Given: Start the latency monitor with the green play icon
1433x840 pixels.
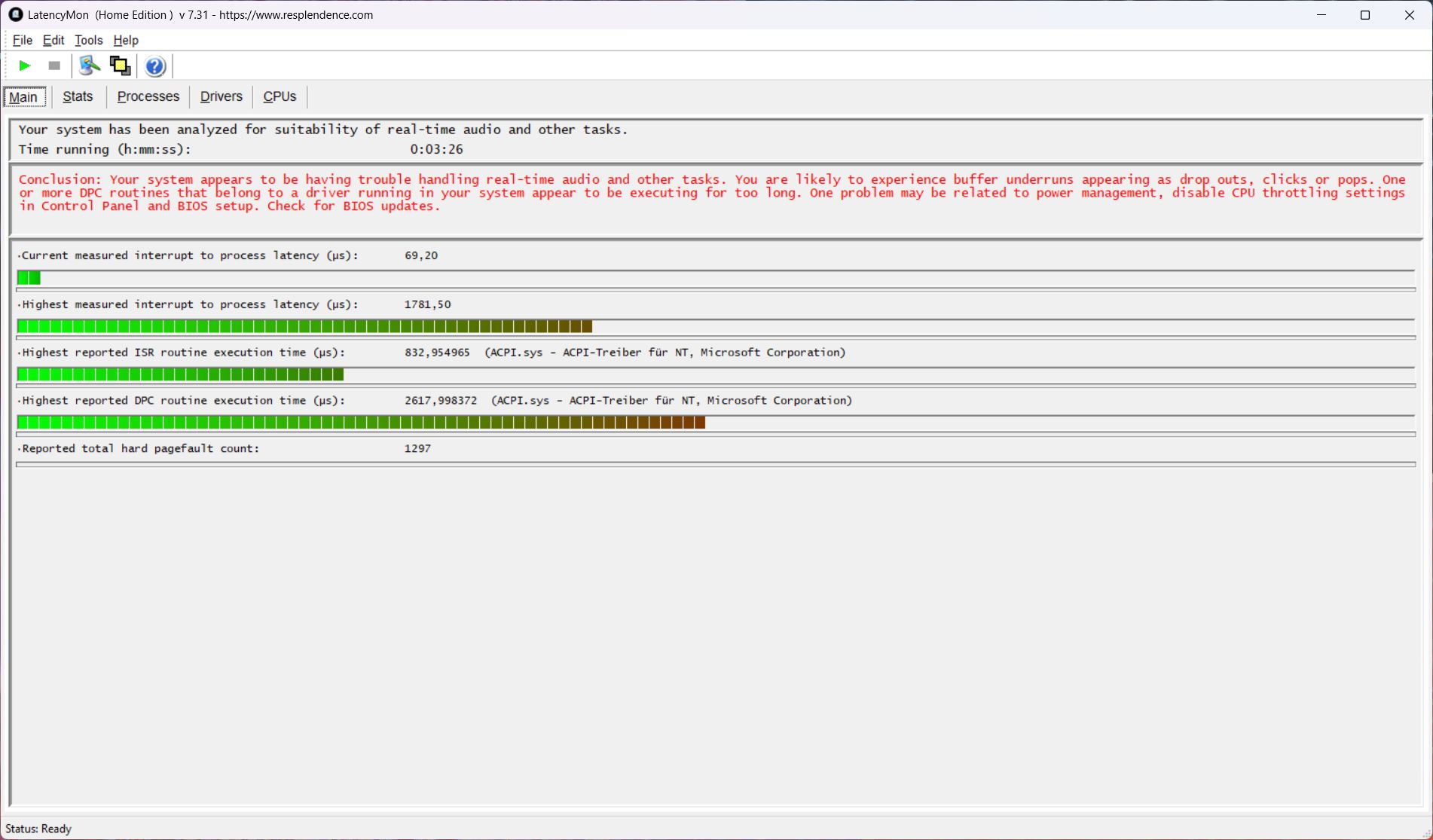Looking at the screenshot, I should click(24, 66).
